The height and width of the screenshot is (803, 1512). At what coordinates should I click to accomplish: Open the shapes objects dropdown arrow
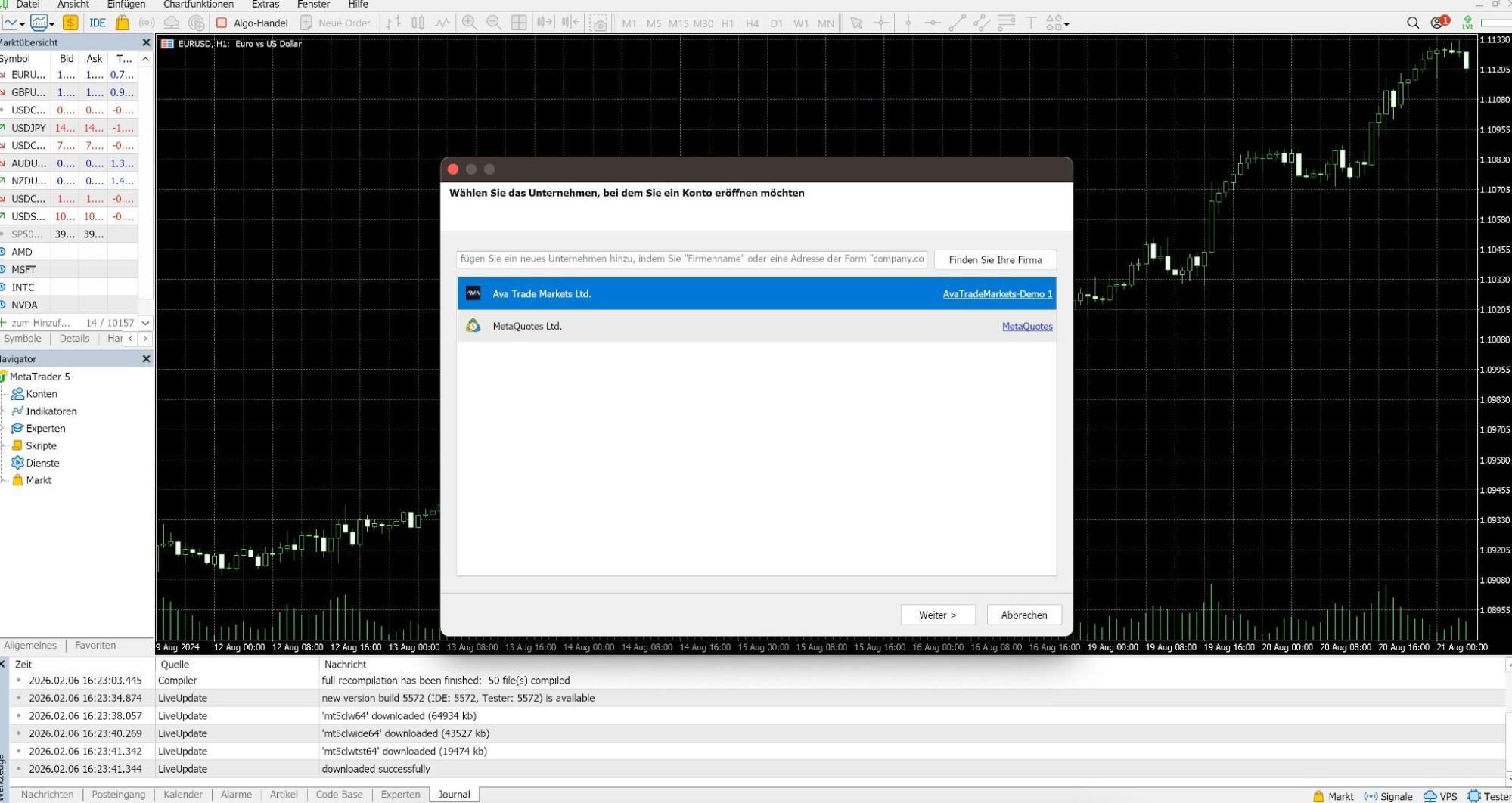(x=1066, y=24)
